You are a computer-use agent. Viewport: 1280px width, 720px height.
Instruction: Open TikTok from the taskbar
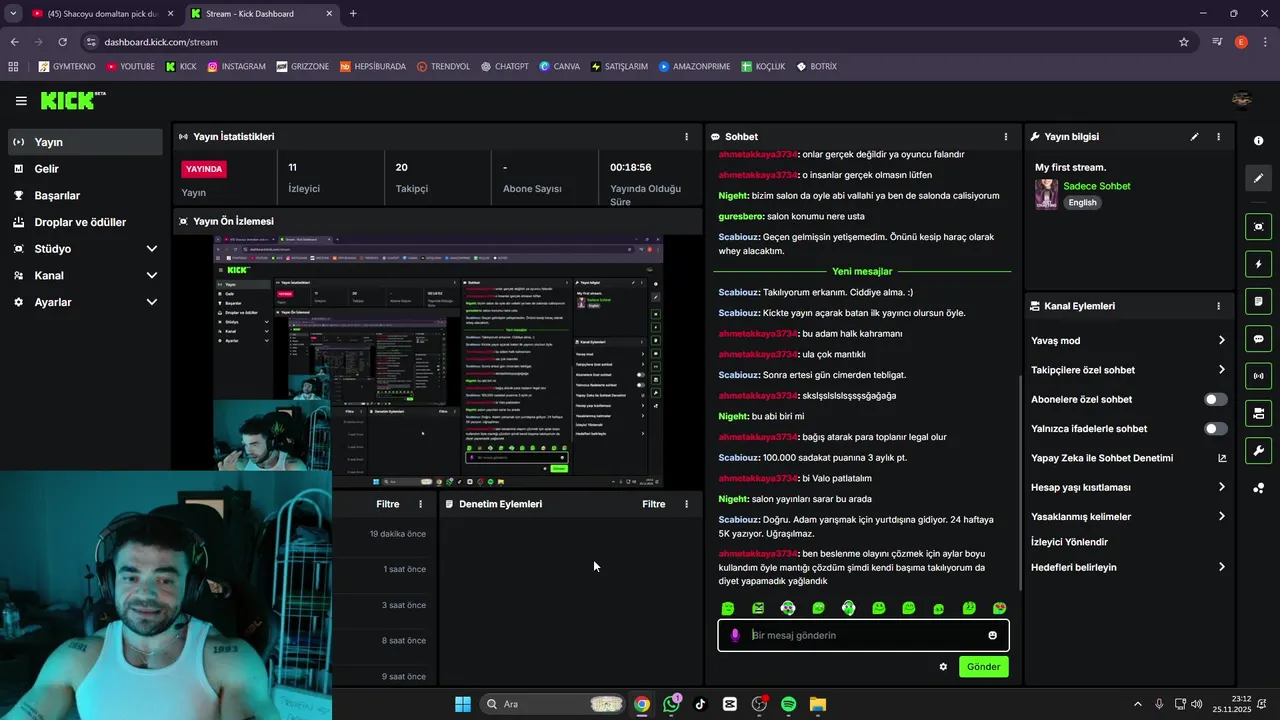(x=700, y=704)
